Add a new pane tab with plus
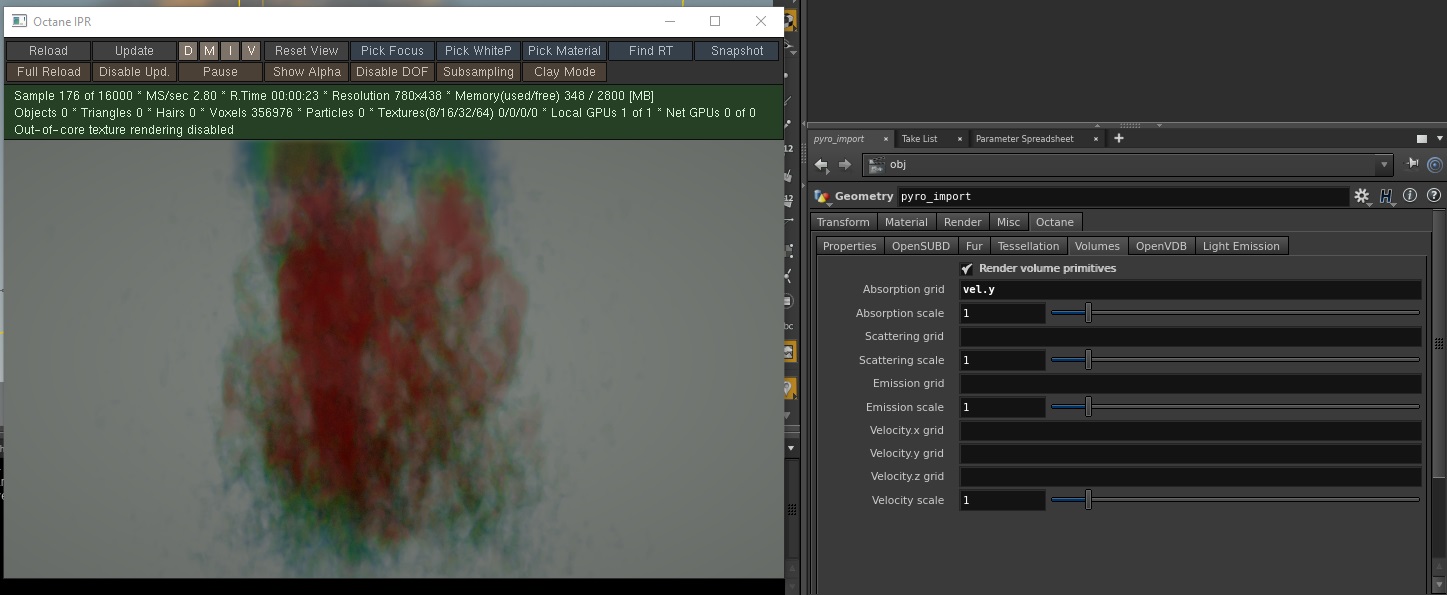Image resolution: width=1447 pixels, height=595 pixels. pyautogui.click(x=1119, y=139)
